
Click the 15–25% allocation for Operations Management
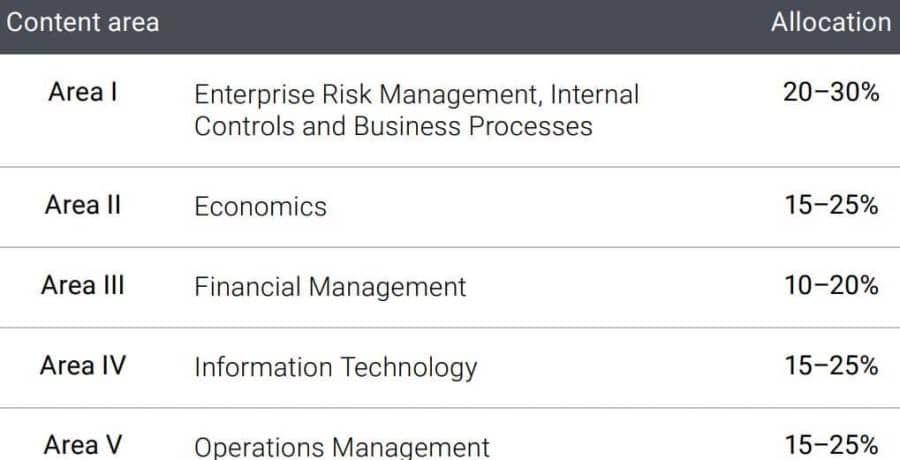pyautogui.click(x=831, y=444)
